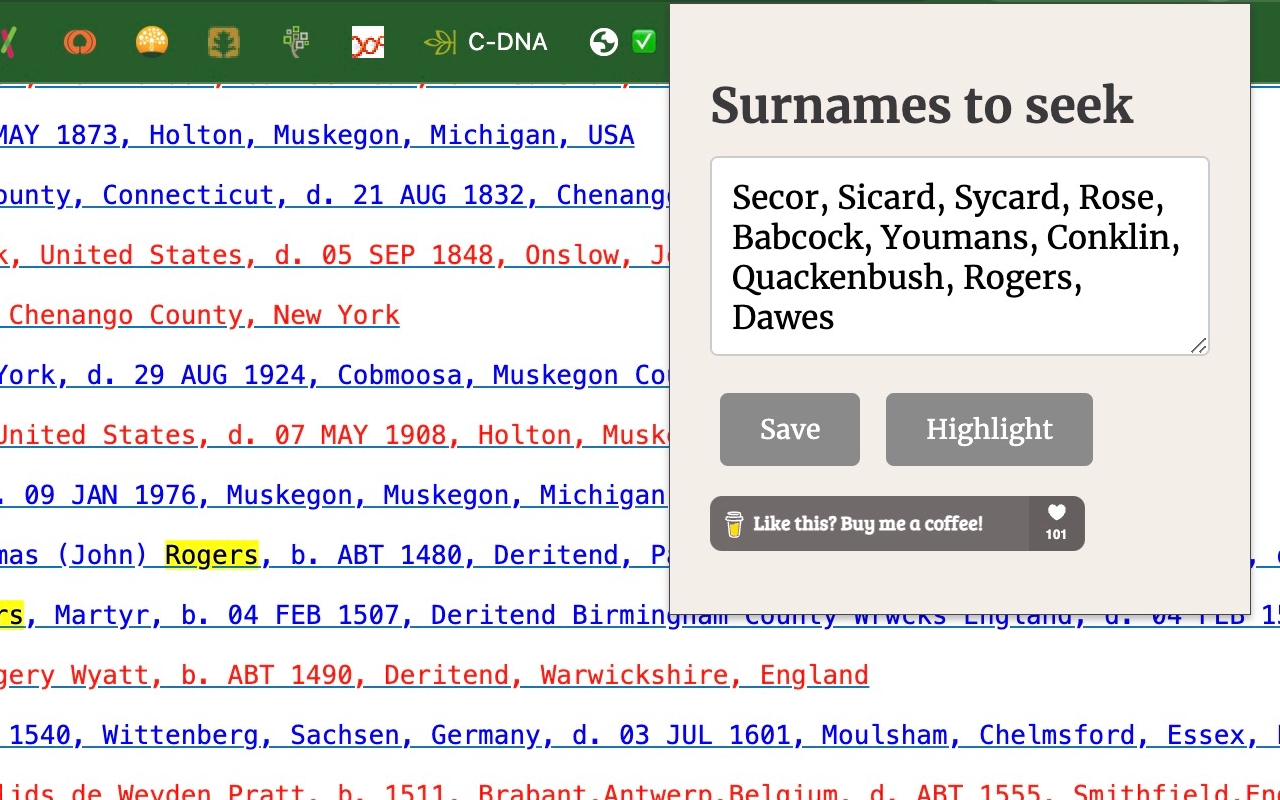This screenshot has height=800, width=1280.
Task: Open the orange MyHeritage bookmark icon
Action: [x=80, y=42]
